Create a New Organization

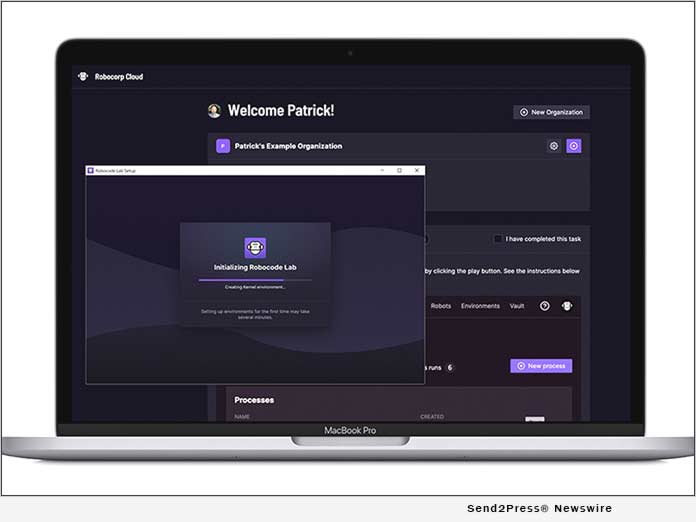[x=551, y=112]
